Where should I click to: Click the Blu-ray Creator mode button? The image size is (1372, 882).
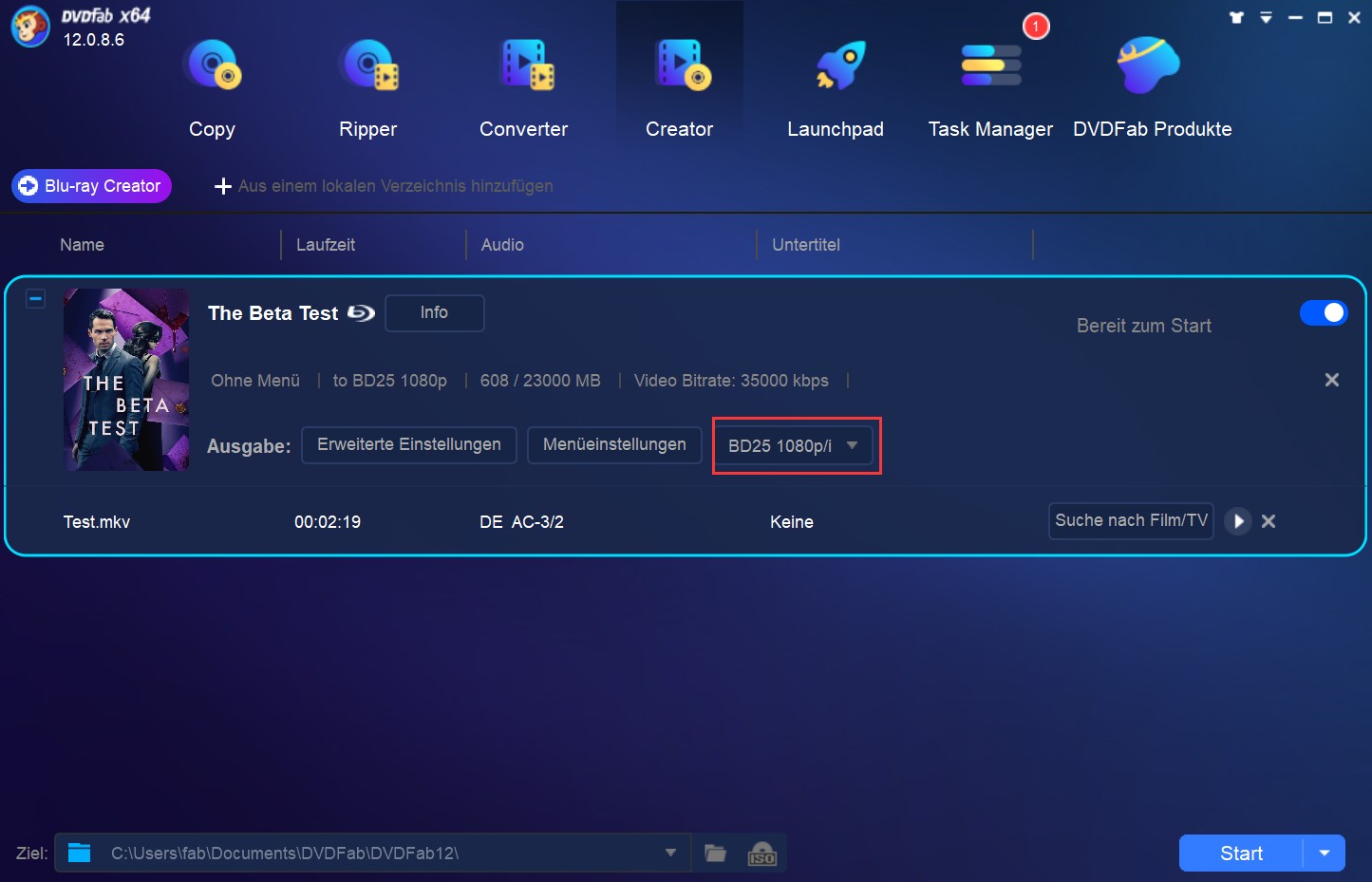click(x=91, y=186)
